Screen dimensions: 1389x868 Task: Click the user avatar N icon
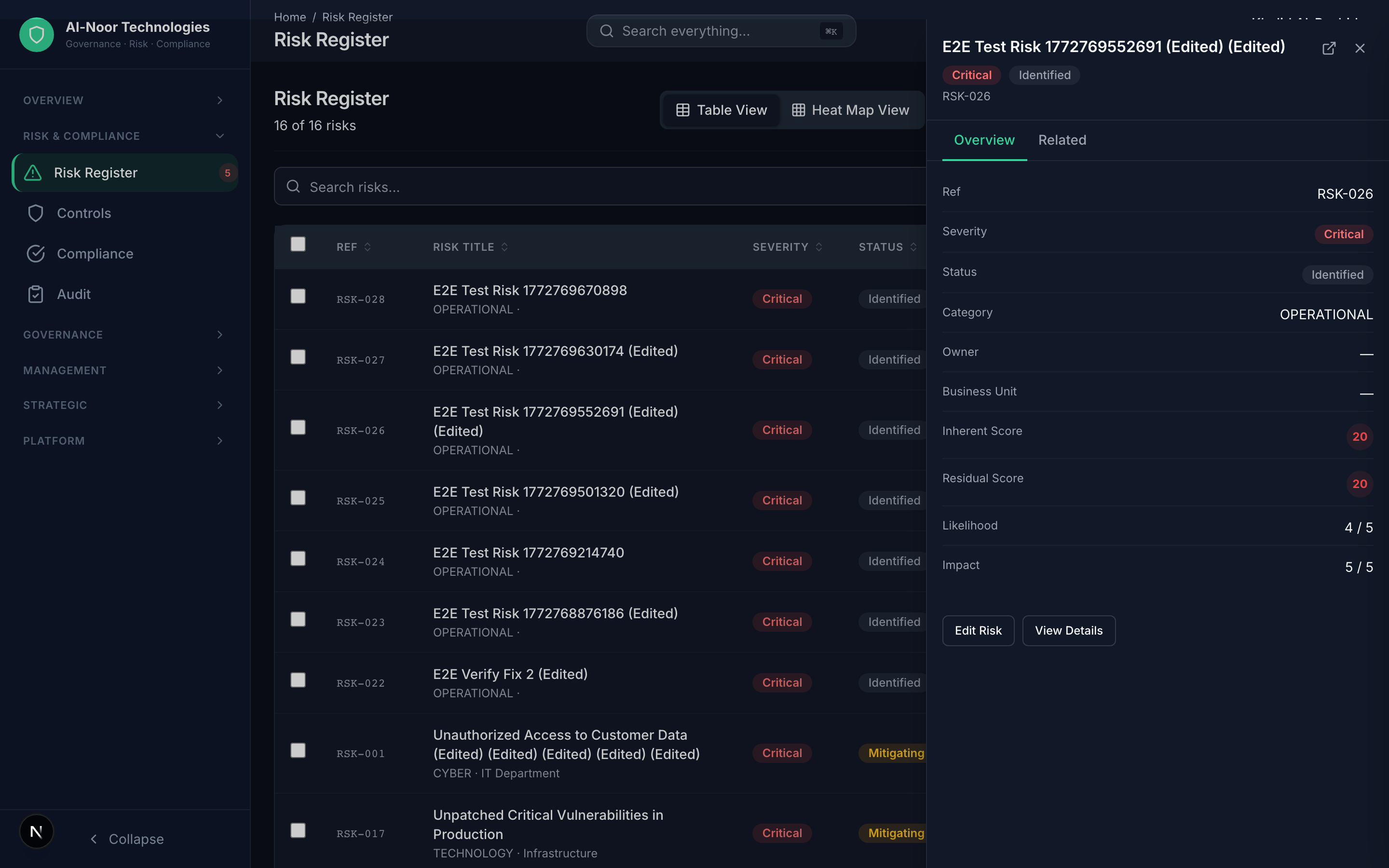point(36,831)
